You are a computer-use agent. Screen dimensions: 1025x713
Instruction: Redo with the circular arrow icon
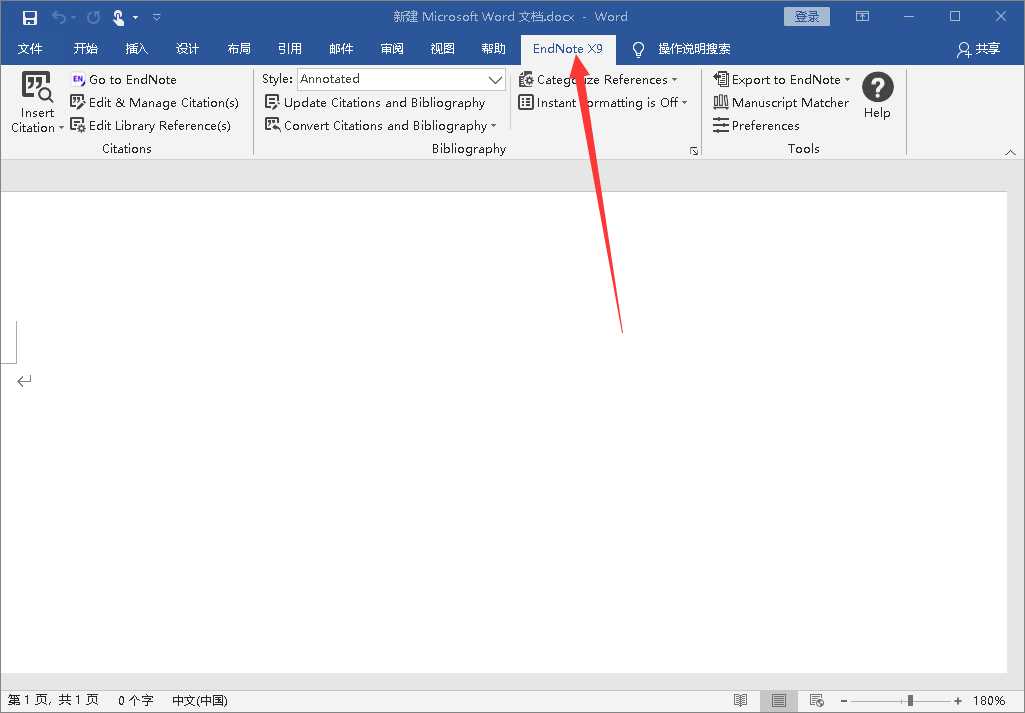click(93, 18)
